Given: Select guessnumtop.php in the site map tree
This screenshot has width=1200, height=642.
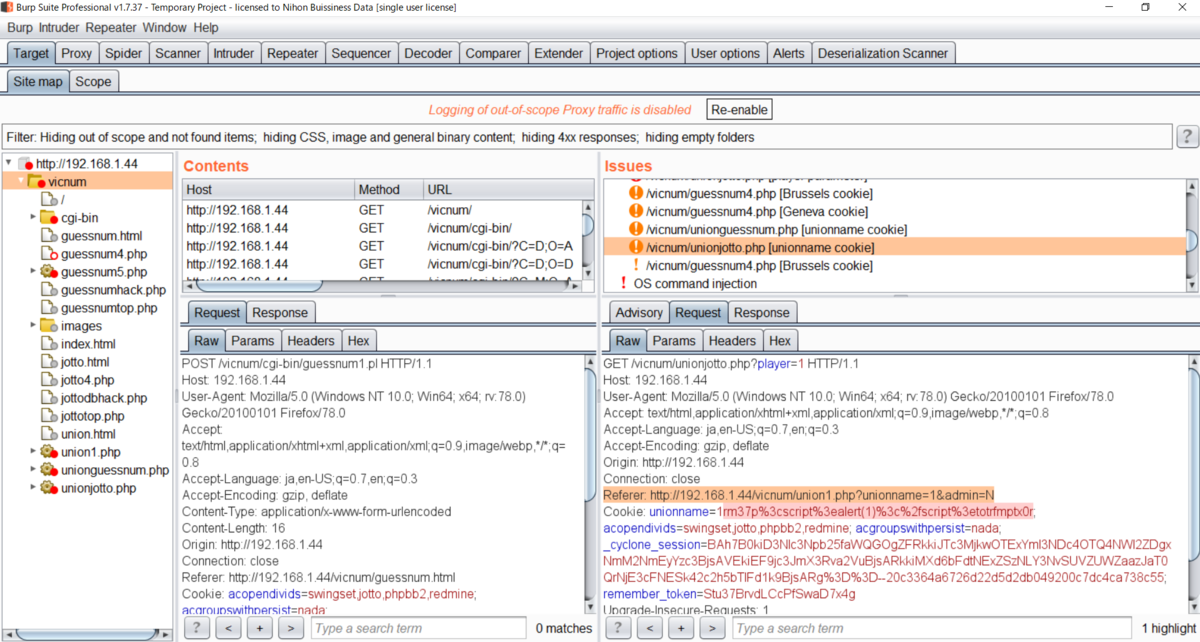Looking at the screenshot, I should click(109, 308).
